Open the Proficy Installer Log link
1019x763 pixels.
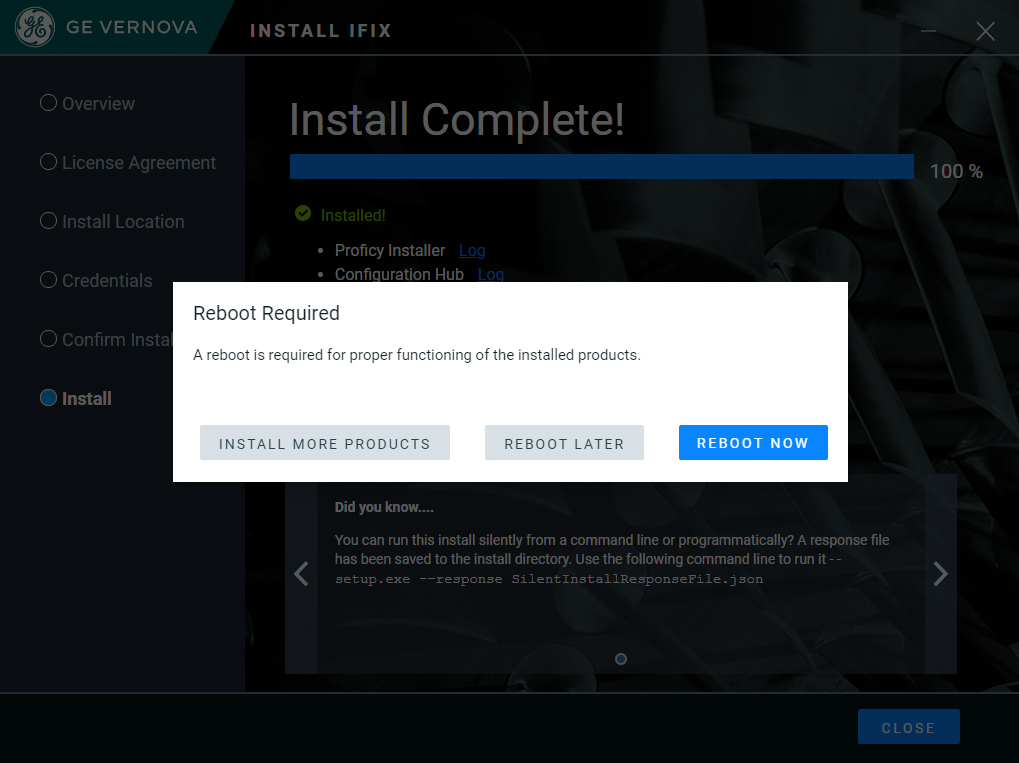click(472, 250)
